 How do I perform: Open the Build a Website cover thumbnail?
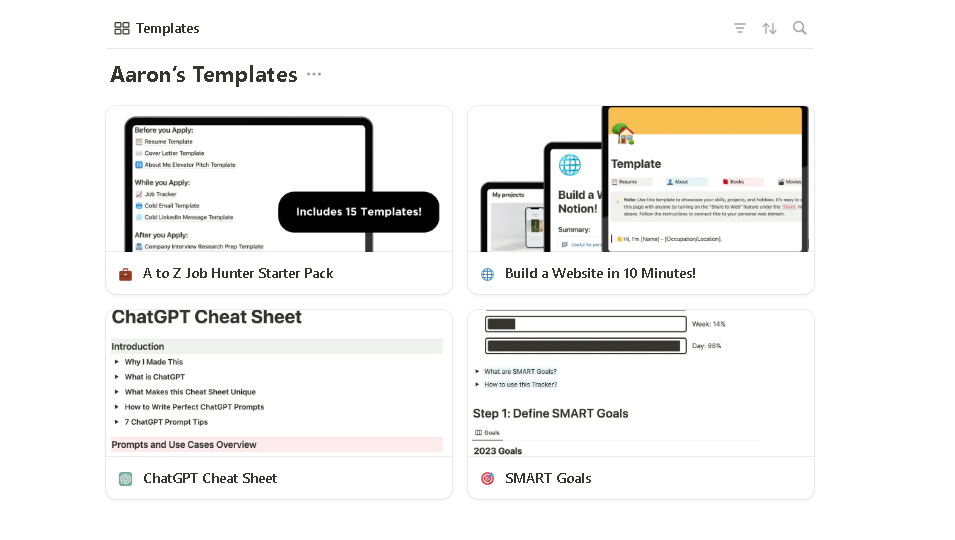click(641, 179)
